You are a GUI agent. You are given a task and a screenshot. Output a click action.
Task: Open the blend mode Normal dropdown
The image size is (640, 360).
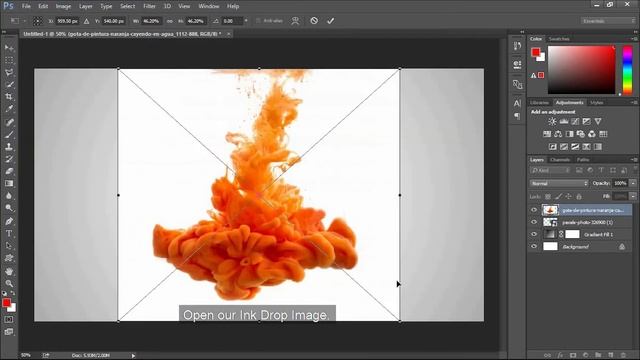(559, 183)
